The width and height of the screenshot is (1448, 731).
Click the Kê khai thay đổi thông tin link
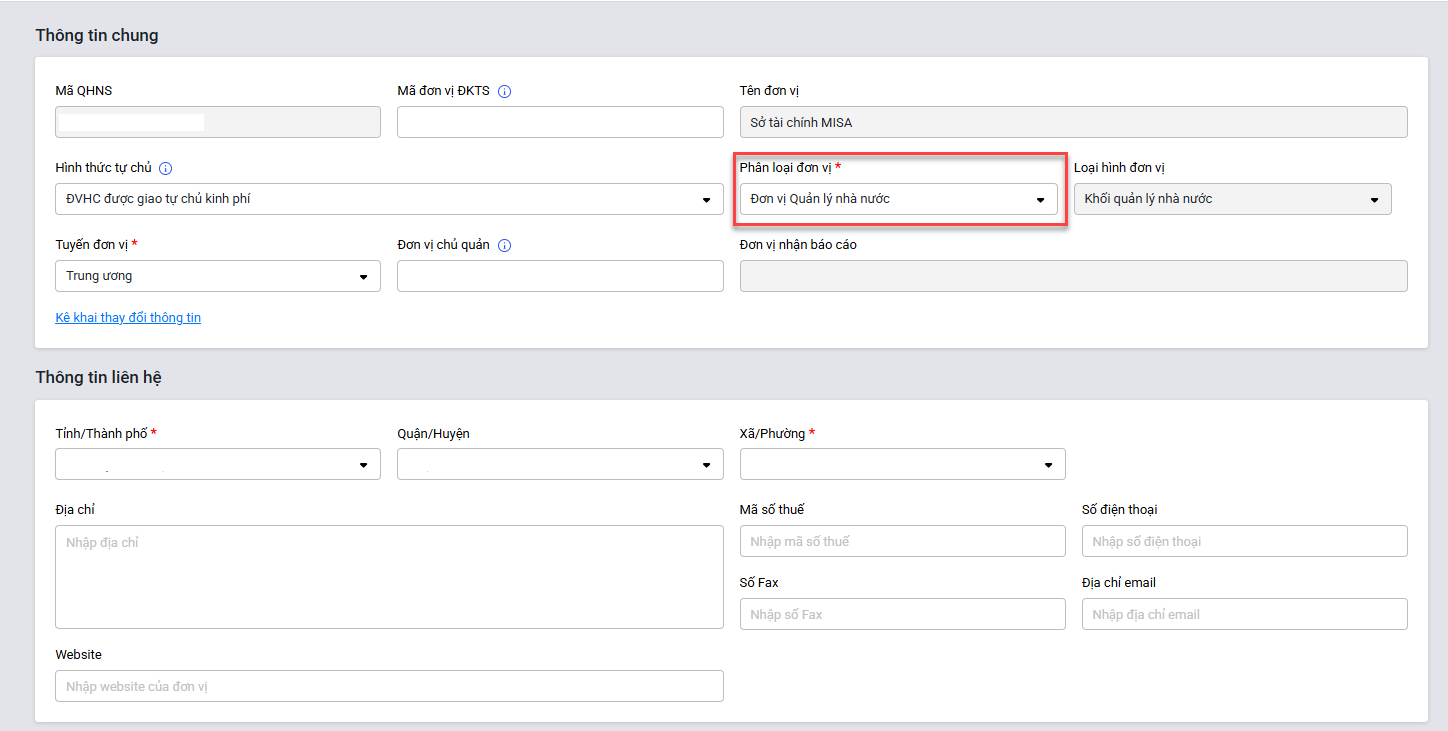coord(128,318)
